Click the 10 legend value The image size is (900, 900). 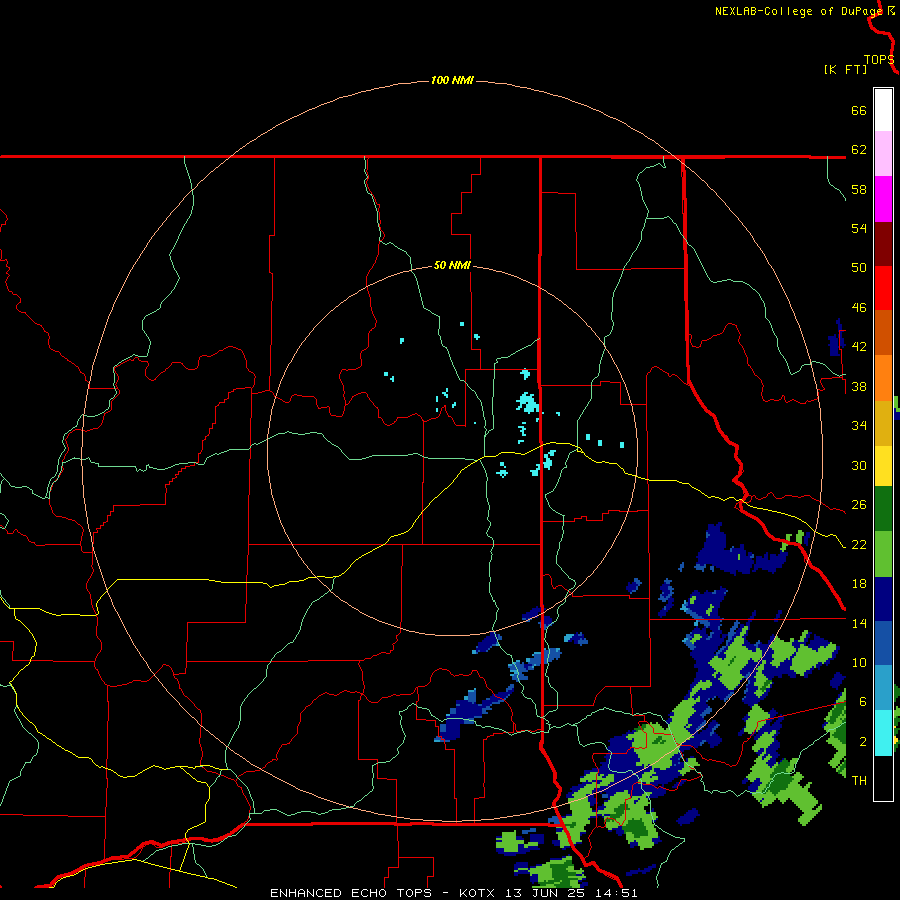point(859,662)
